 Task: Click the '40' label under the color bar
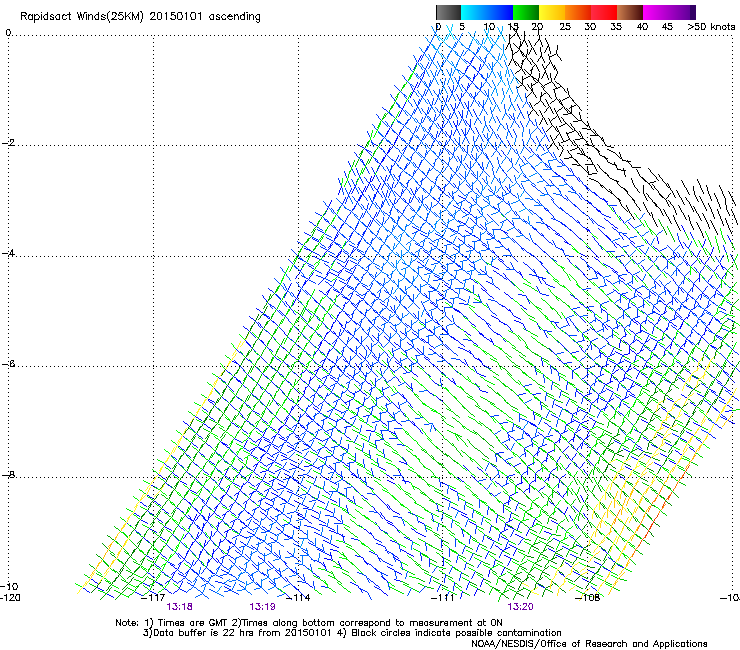642,27
